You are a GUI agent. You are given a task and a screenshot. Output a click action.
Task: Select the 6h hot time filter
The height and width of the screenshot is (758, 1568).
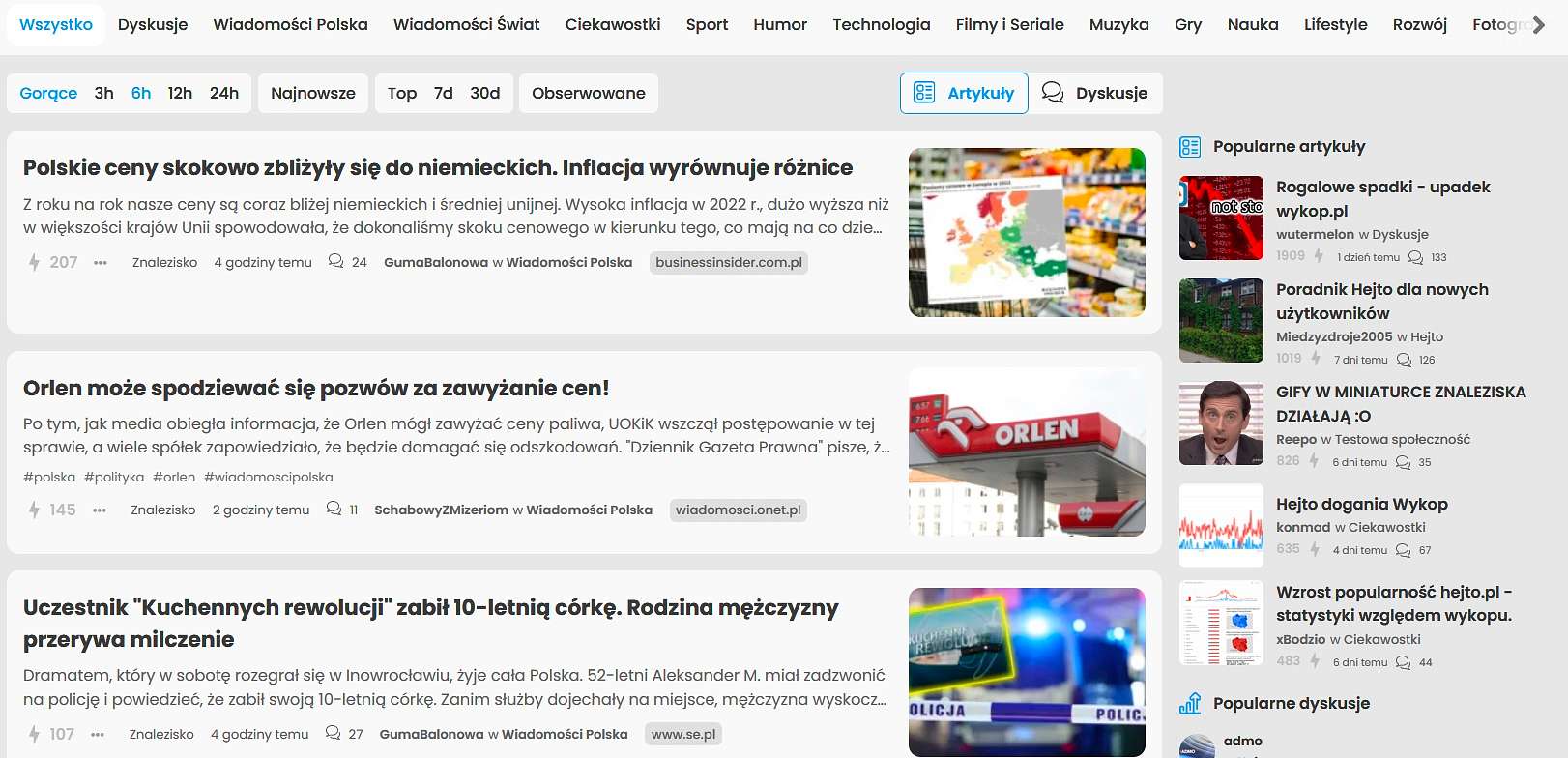[141, 93]
